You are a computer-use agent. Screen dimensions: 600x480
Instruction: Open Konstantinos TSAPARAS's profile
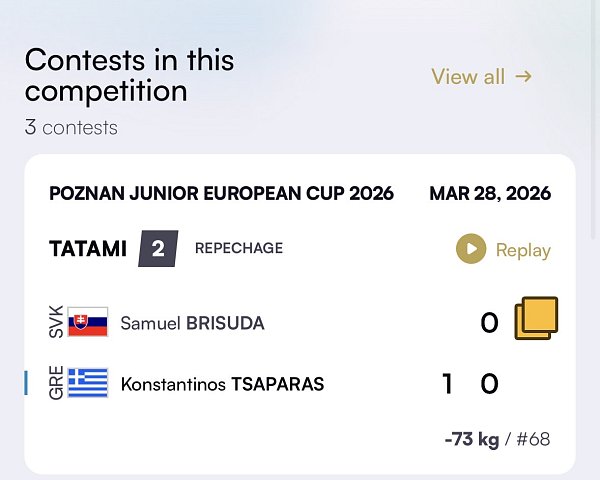coord(222,384)
